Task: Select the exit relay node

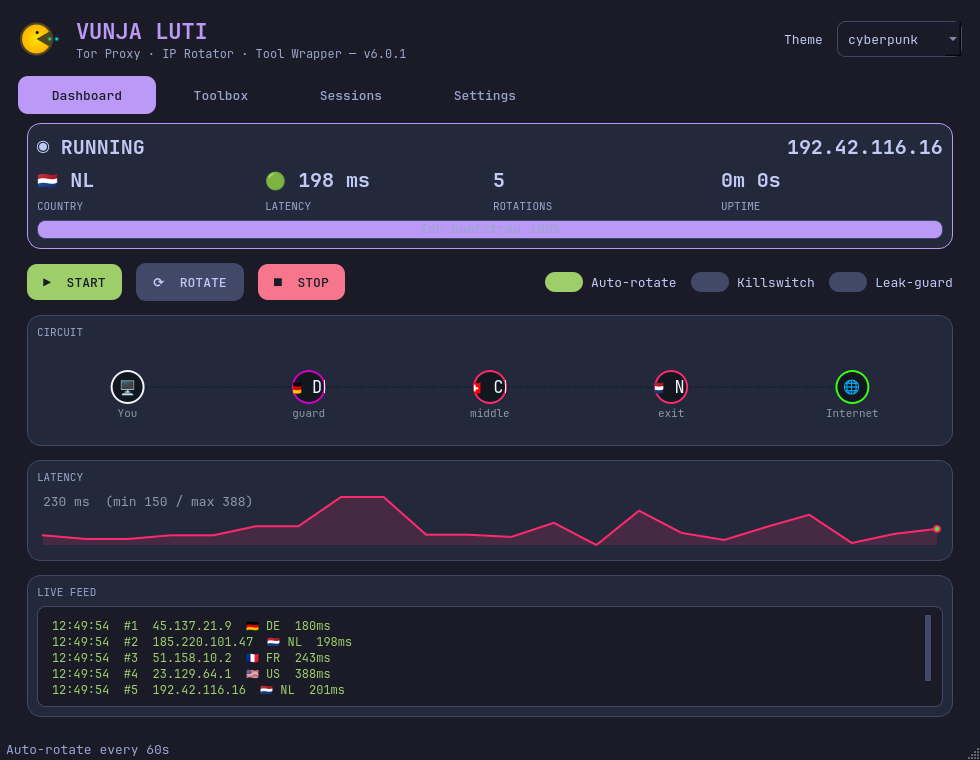Action: tap(671, 387)
